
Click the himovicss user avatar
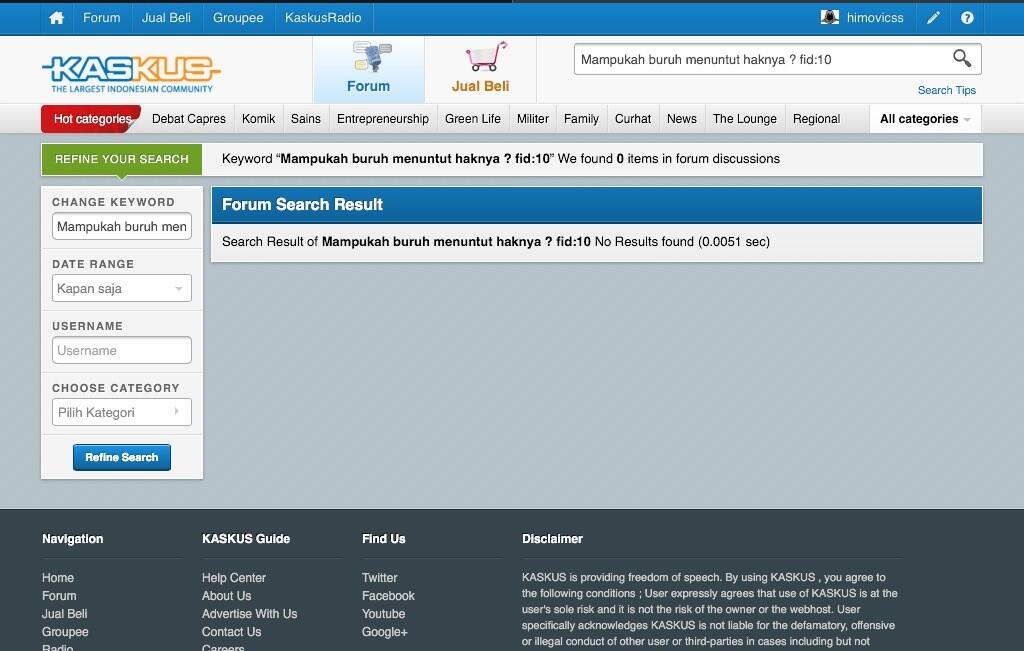(829, 18)
